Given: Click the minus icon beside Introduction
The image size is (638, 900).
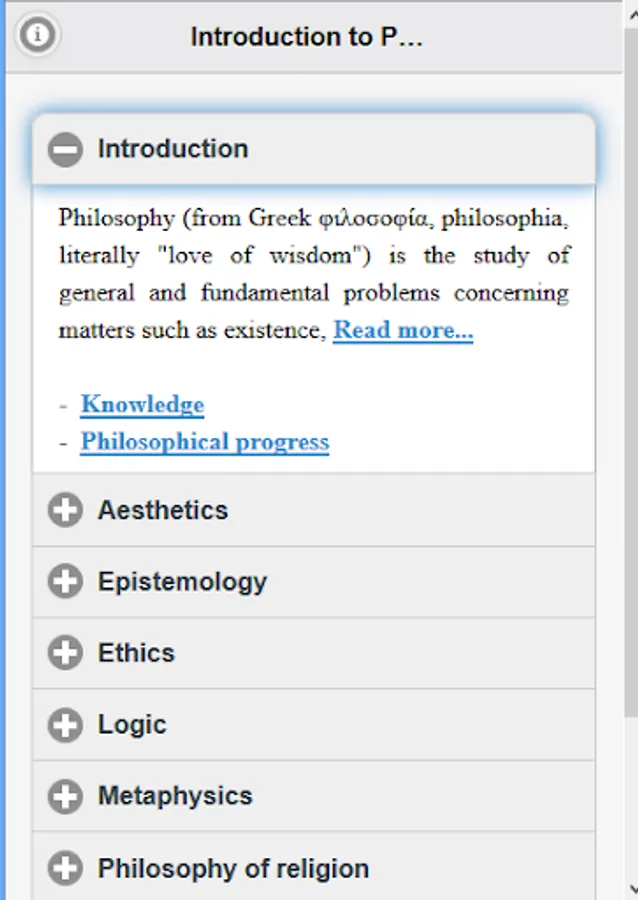Looking at the screenshot, I should coord(66,150).
